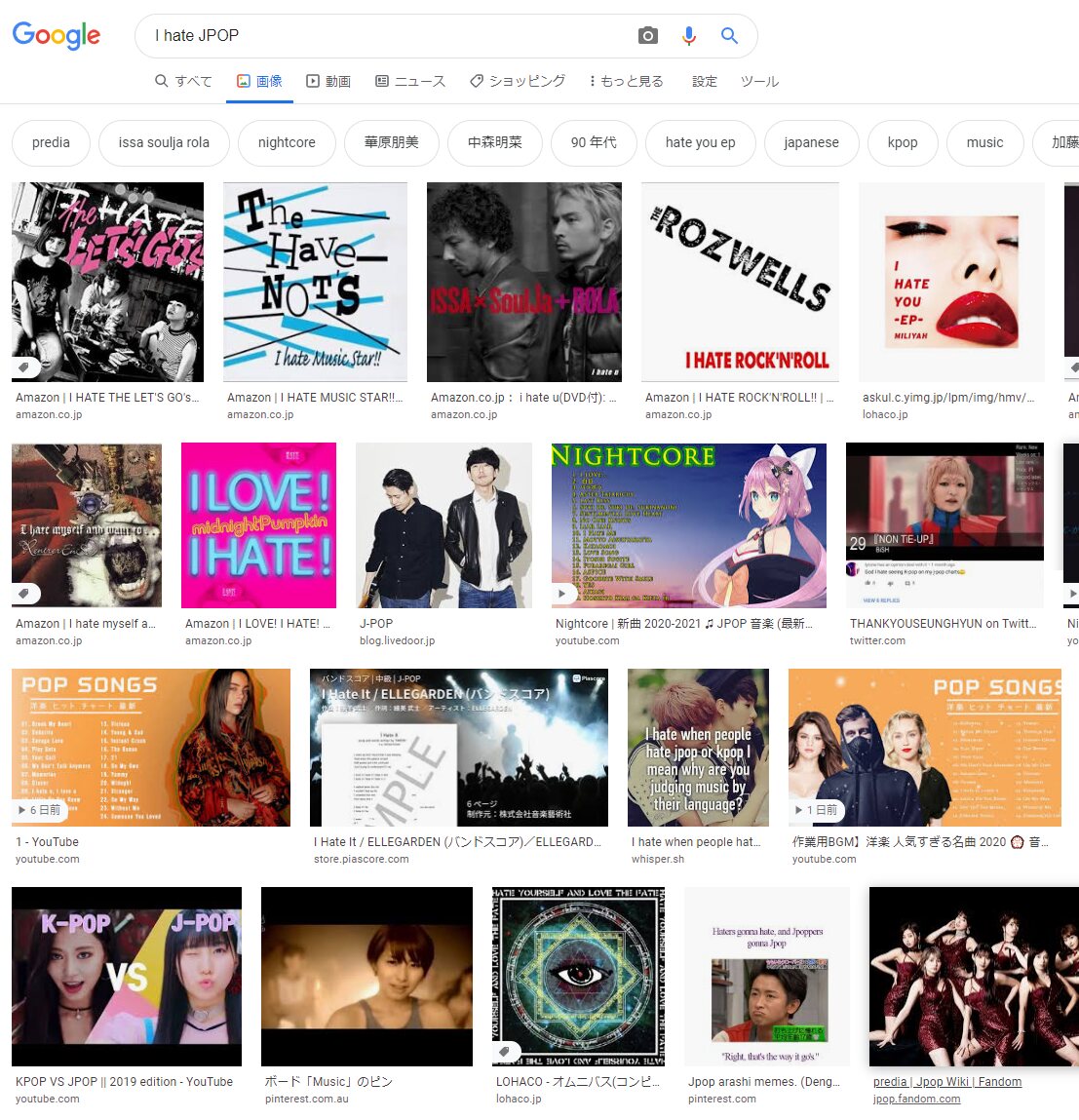The height and width of the screenshot is (1120, 1079).
Task: Click tag icon on 'I hate myself' album
Action: coord(25,593)
